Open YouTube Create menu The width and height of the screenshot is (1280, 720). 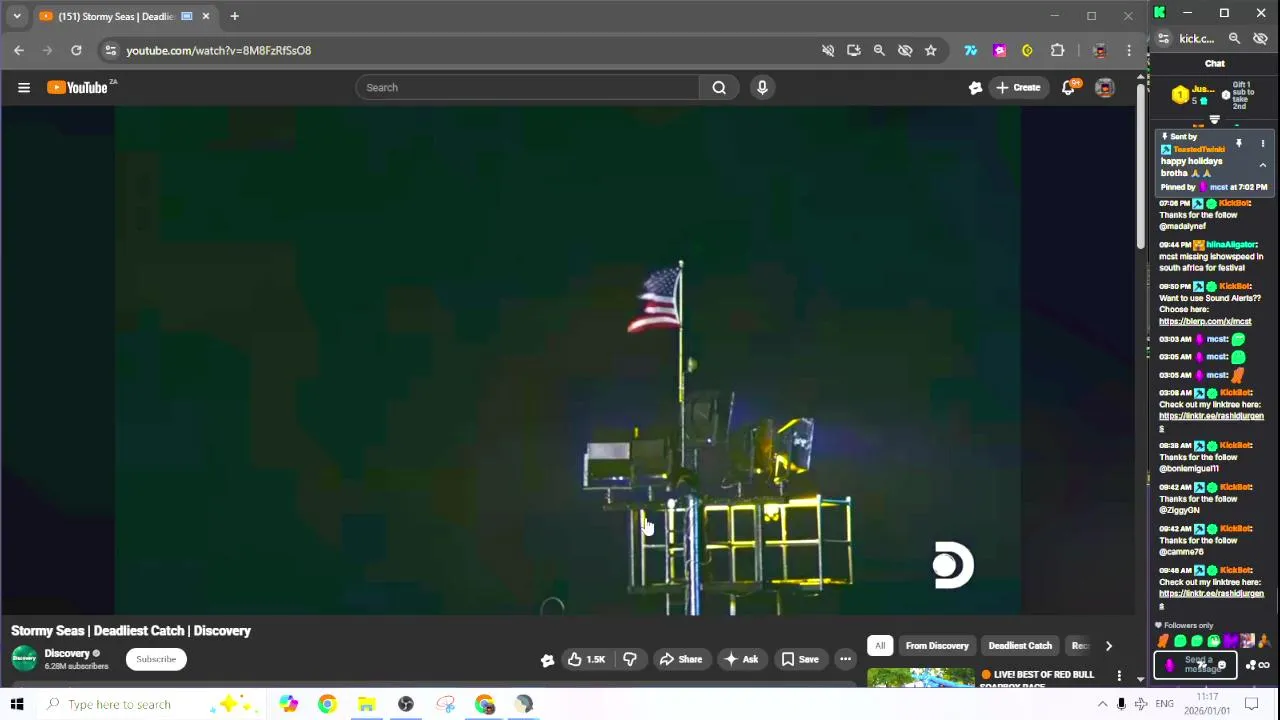pos(1018,88)
